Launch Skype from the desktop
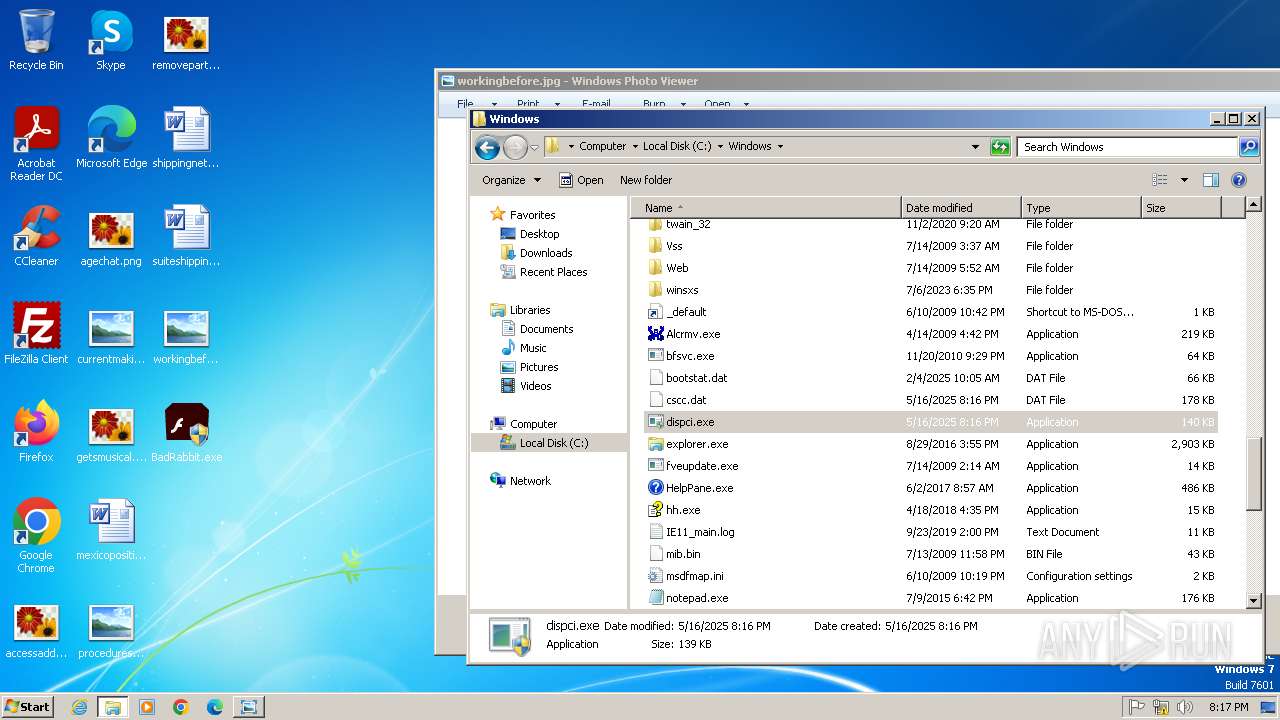 click(111, 42)
